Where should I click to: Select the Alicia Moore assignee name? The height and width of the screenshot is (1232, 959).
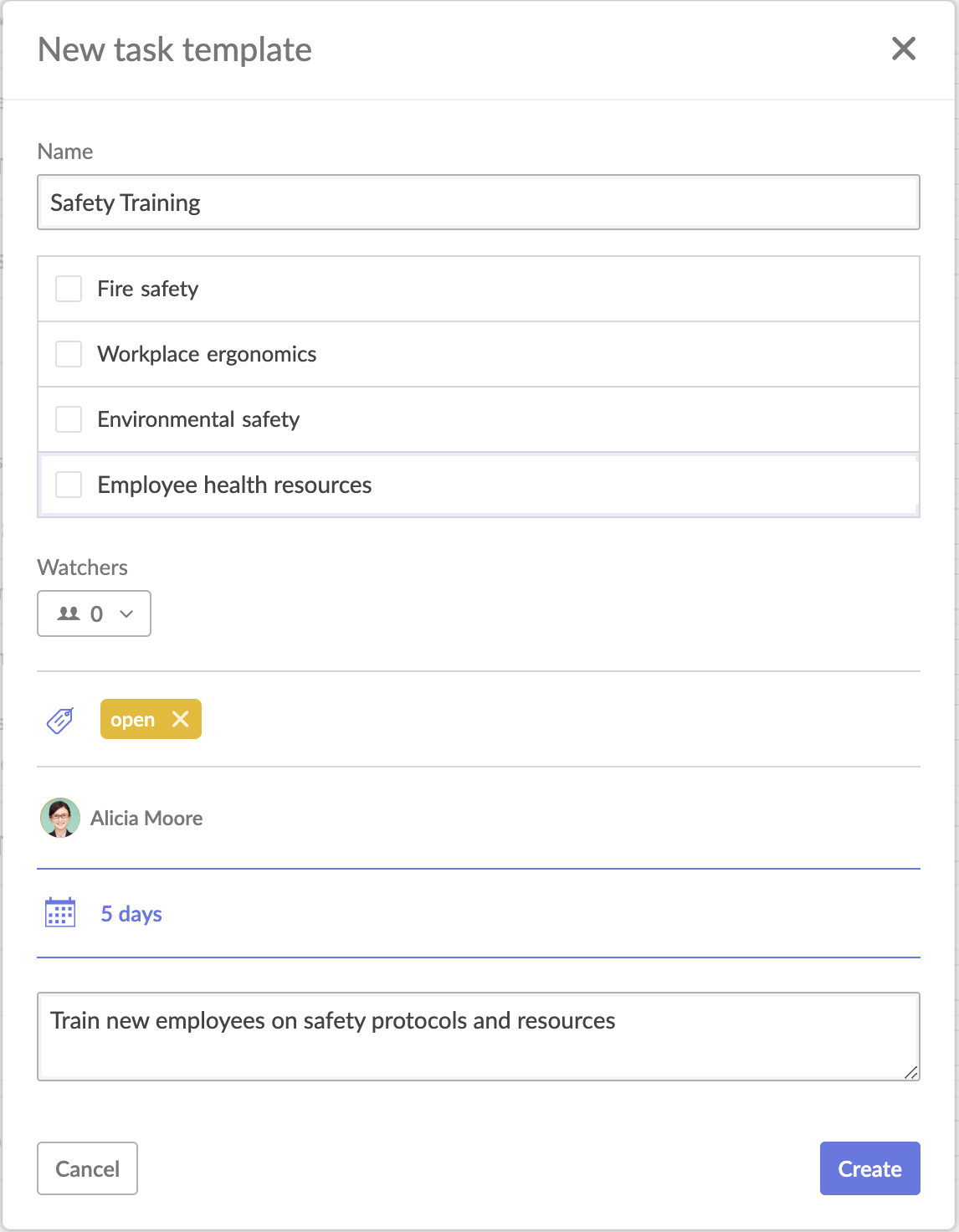[x=146, y=818]
